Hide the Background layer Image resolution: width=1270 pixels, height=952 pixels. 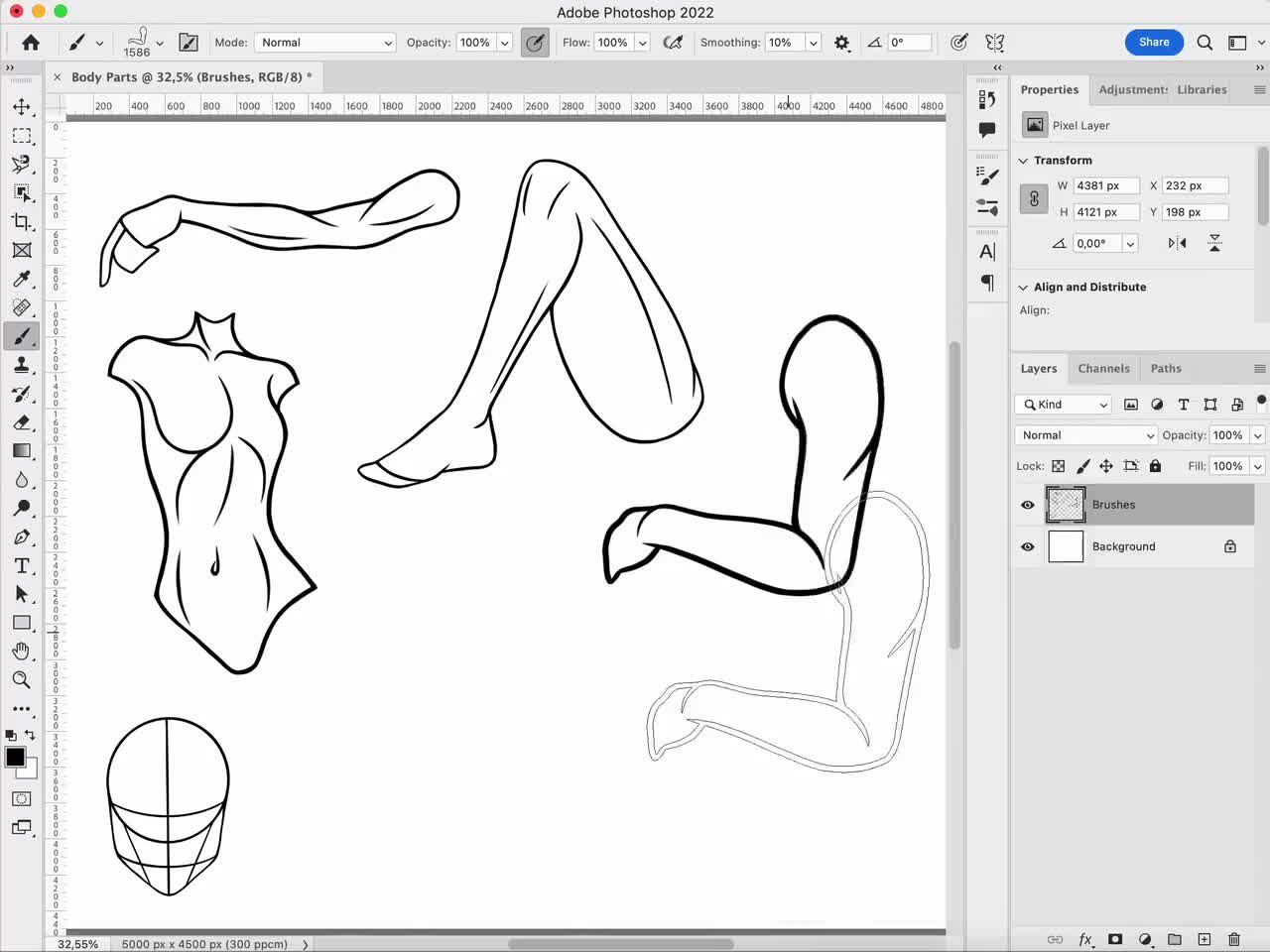(x=1027, y=546)
